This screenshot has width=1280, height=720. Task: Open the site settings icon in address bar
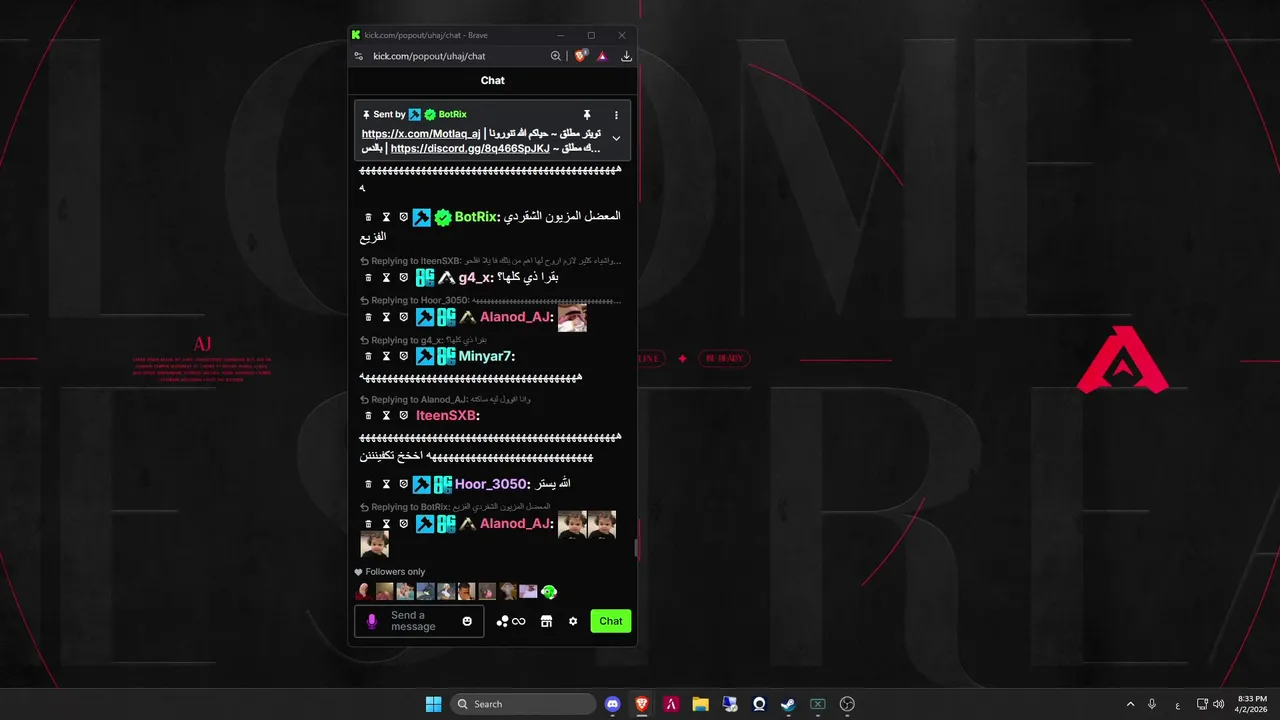(359, 56)
